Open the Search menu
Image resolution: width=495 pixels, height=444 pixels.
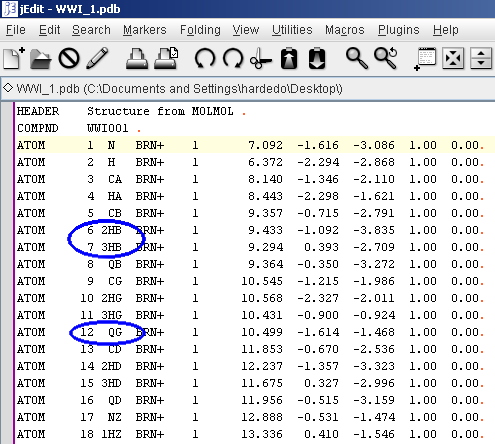[x=91, y=30]
